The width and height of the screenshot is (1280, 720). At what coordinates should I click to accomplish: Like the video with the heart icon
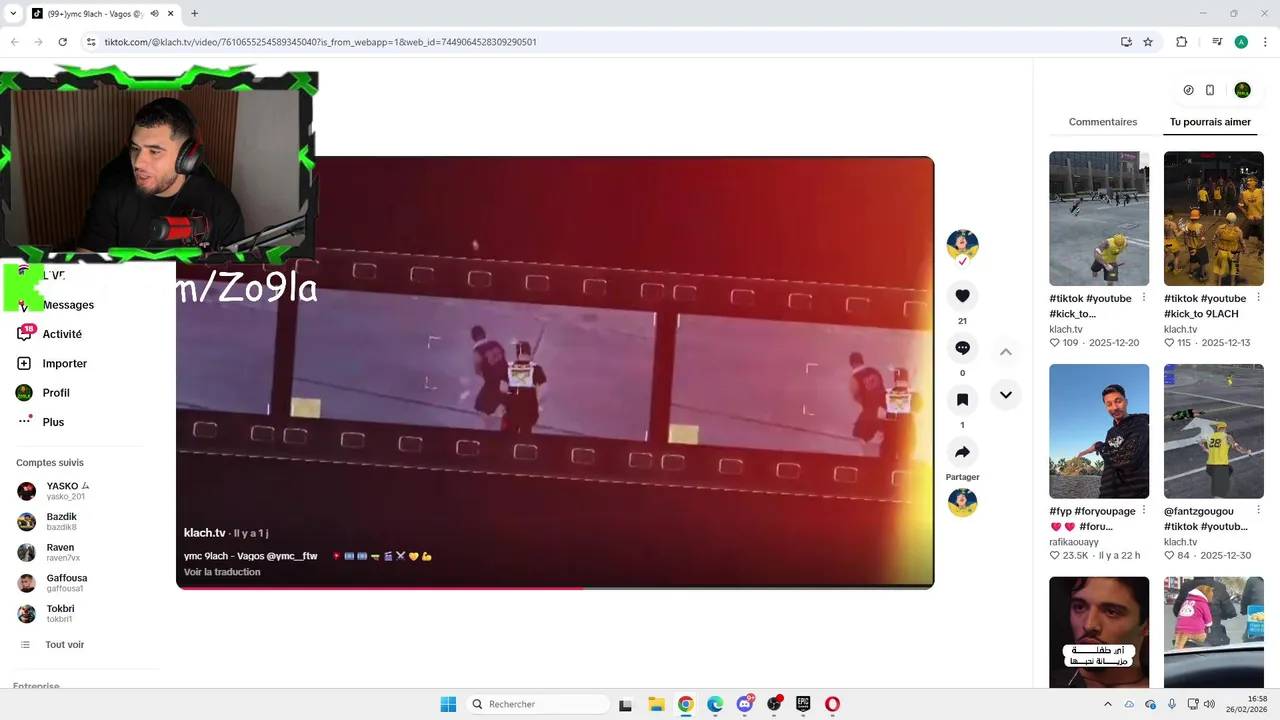coord(962,296)
